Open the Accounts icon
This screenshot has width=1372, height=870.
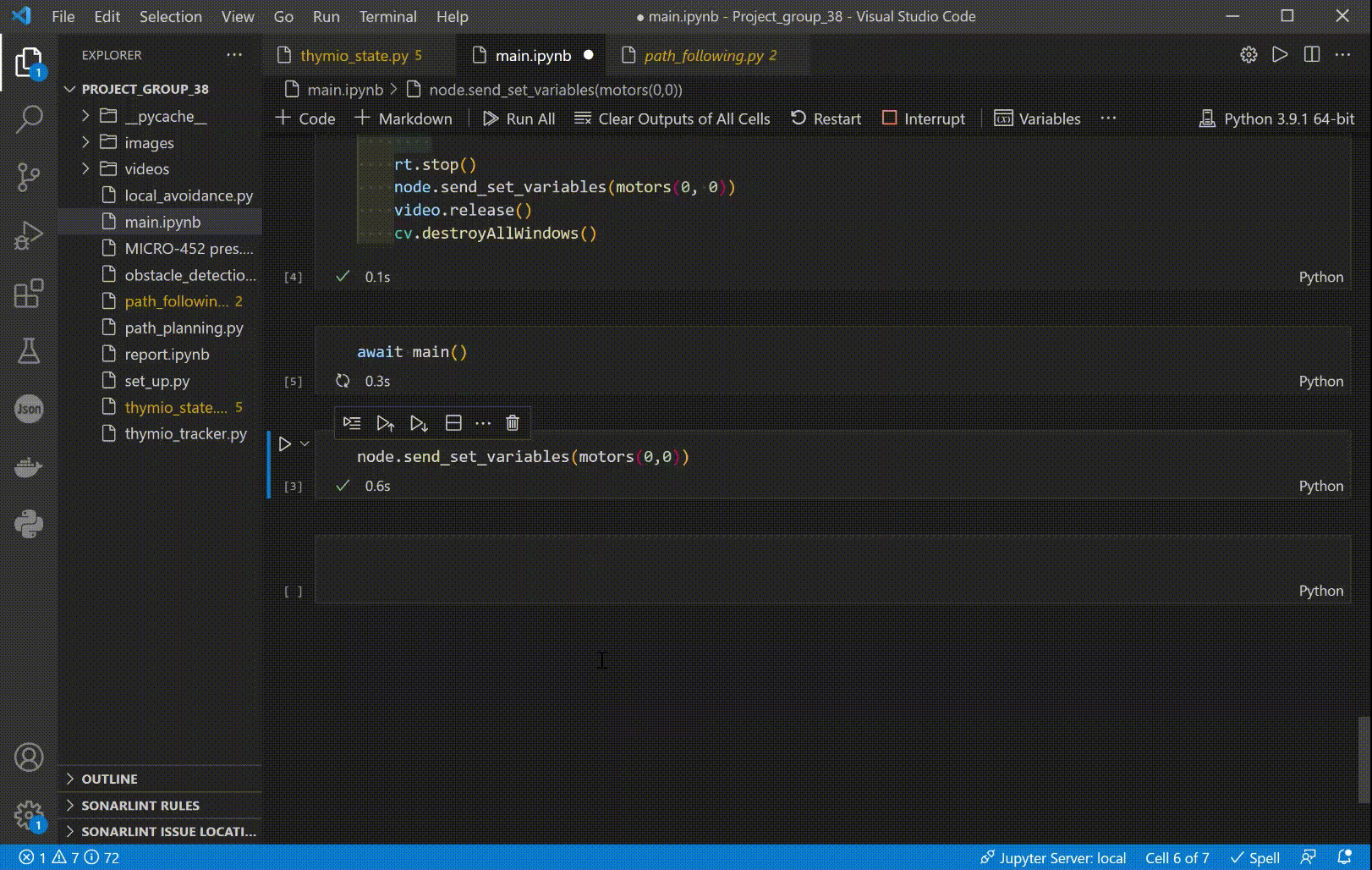coord(29,757)
